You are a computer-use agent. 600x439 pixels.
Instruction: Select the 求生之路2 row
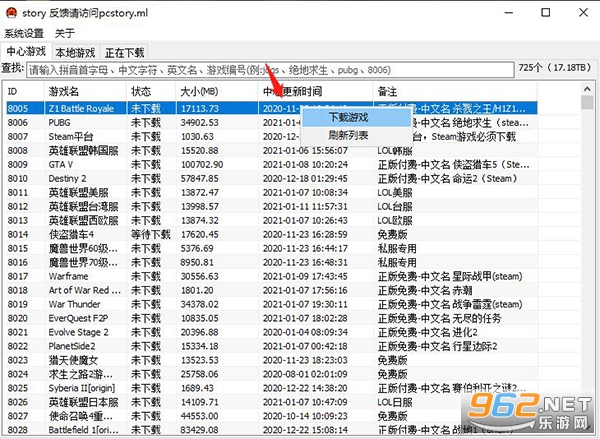272,374
